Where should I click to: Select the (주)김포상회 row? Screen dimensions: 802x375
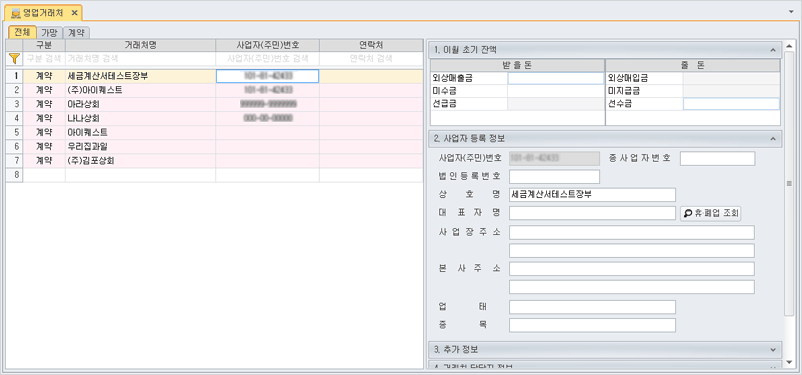(x=214, y=161)
